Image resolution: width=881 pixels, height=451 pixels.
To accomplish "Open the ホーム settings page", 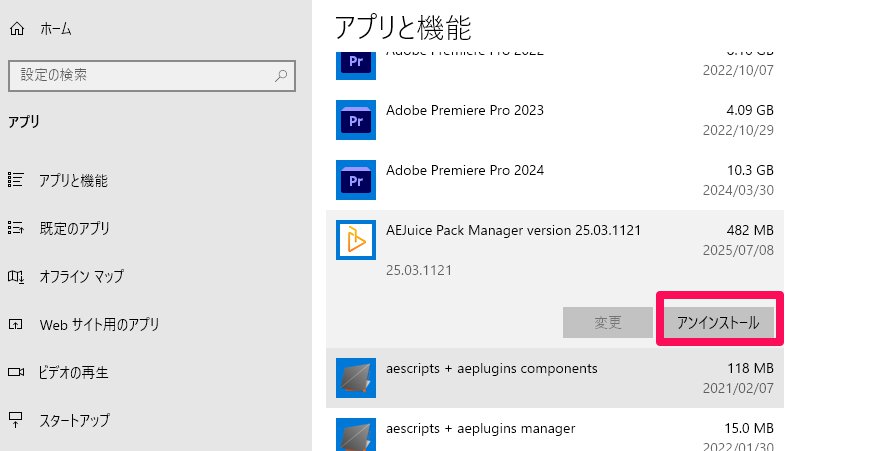I will point(56,29).
